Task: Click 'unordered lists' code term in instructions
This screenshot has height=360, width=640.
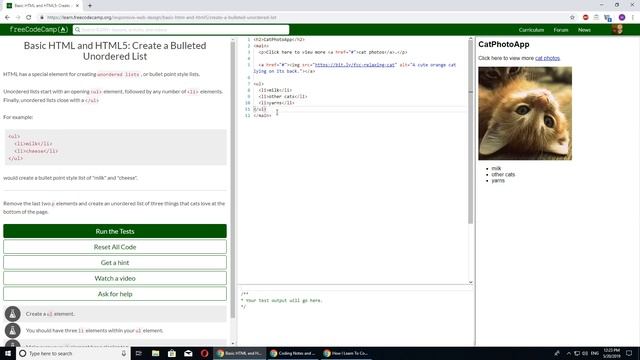Action: [x=118, y=74]
